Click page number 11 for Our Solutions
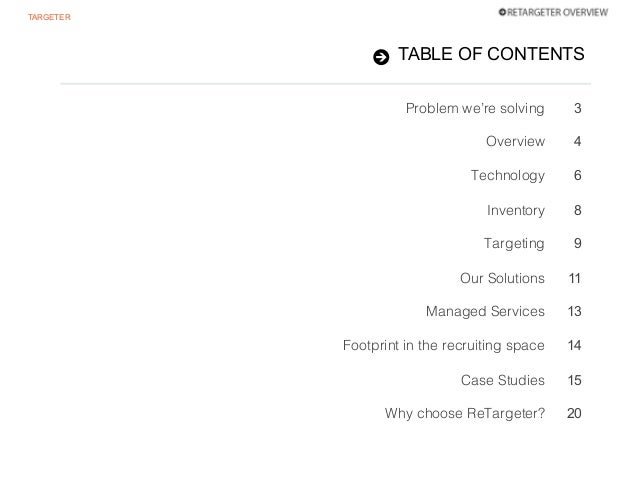Screen dimensions: 638x479 coord(575,278)
